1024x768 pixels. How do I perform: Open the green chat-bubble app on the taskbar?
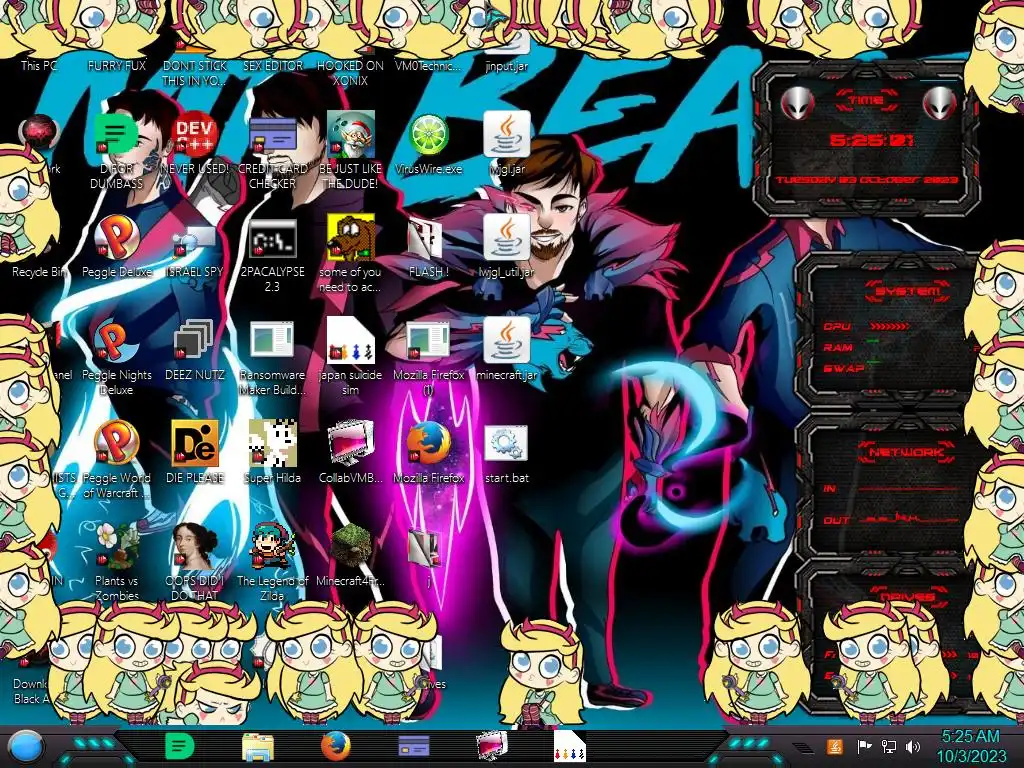tap(180, 746)
